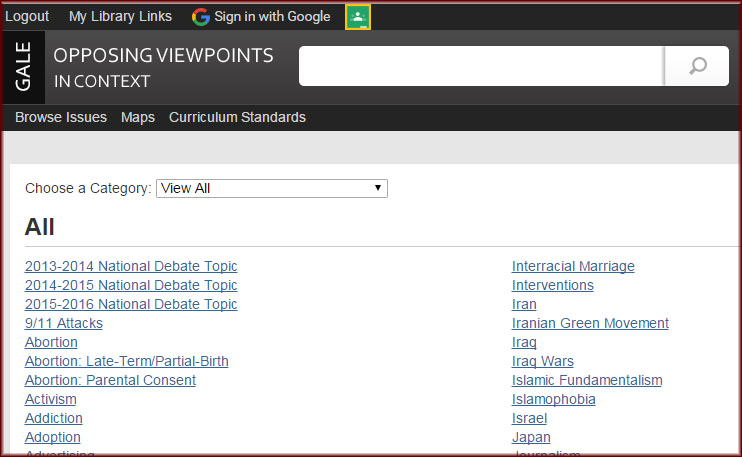
Task: Click the magnifying glass search button
Action: pyautogui.click(x=698, y=66)
